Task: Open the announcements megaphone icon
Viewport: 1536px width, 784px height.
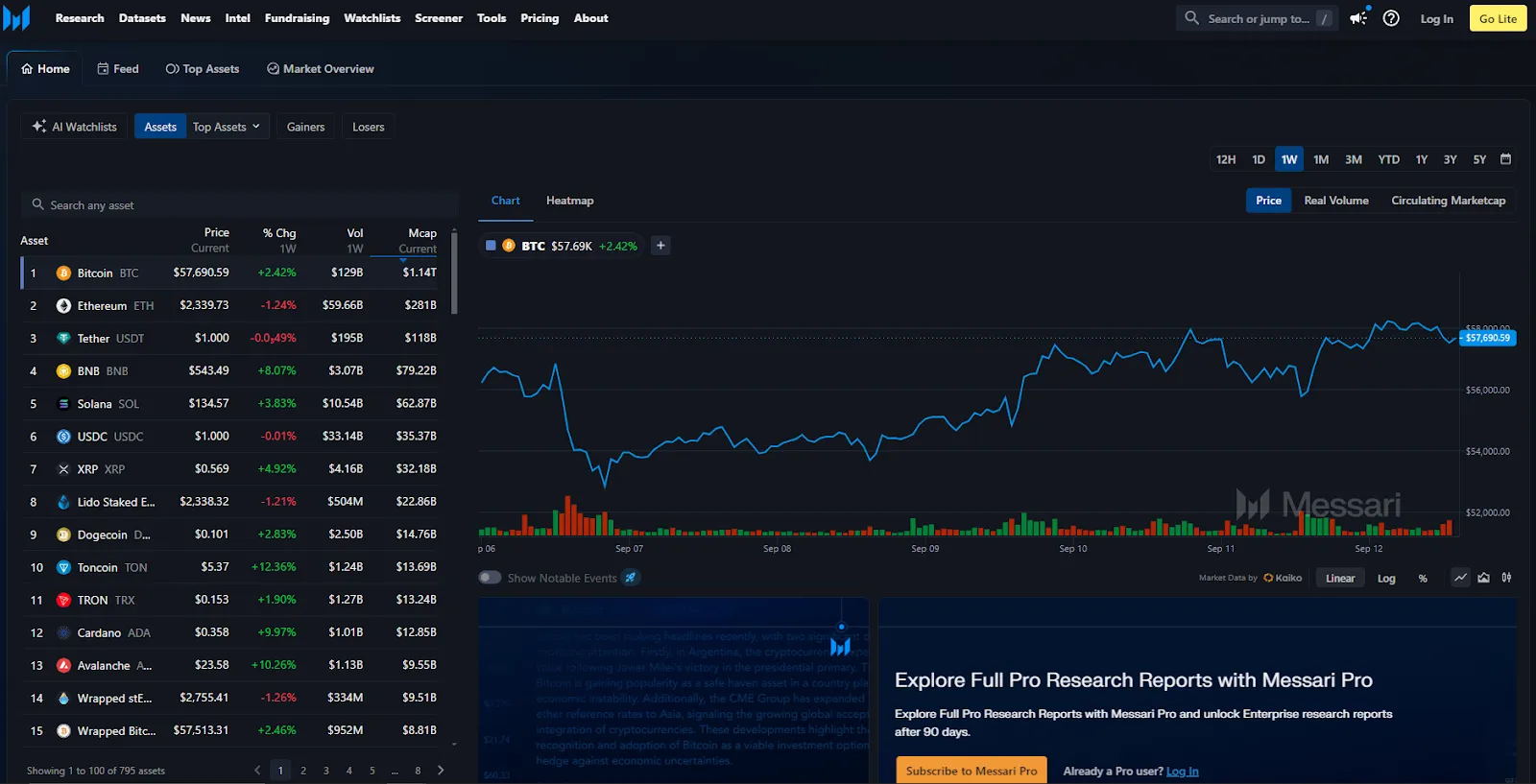Action: click(x=1358, y=18)
